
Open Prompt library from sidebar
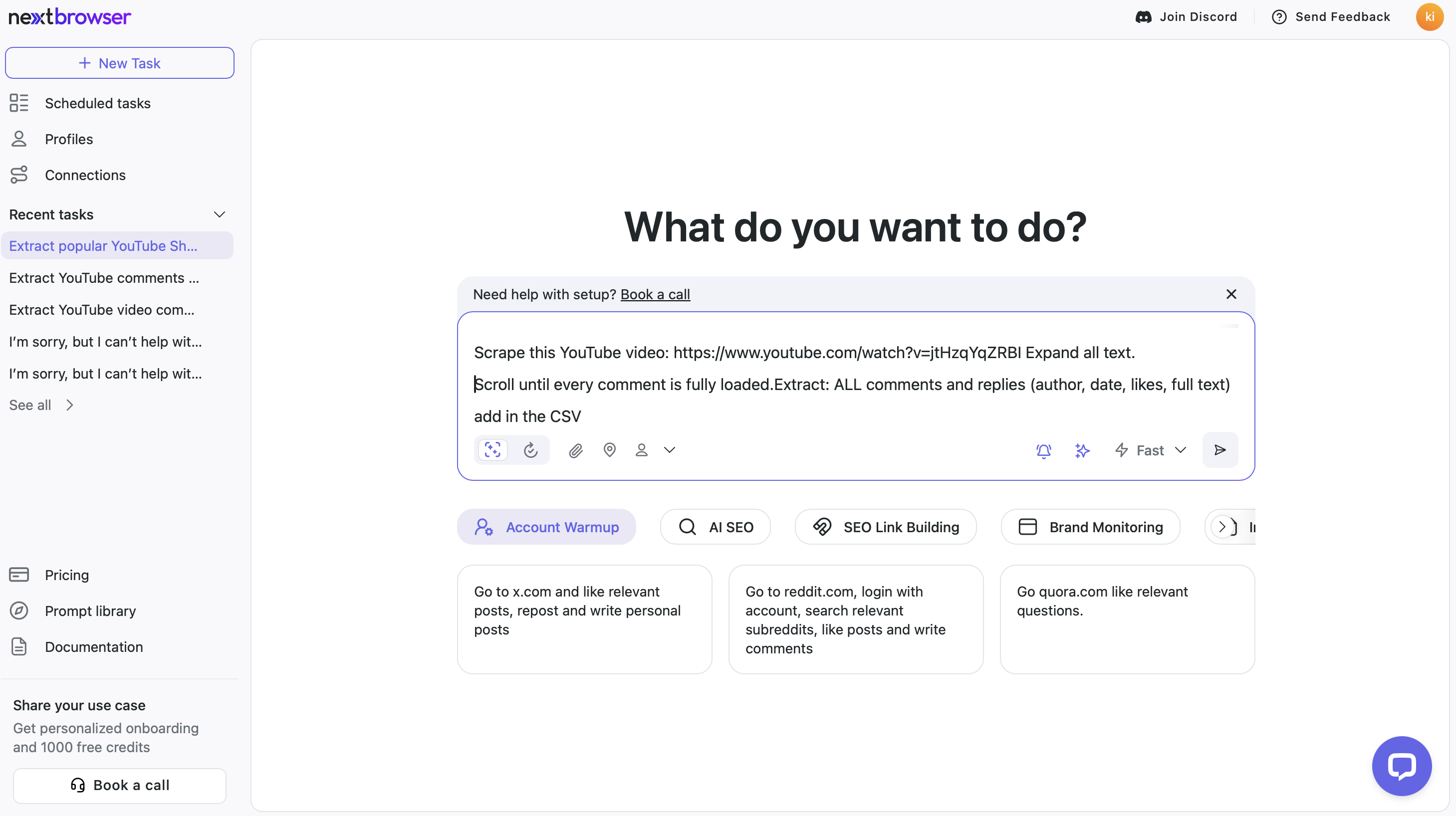pos(90,611)
